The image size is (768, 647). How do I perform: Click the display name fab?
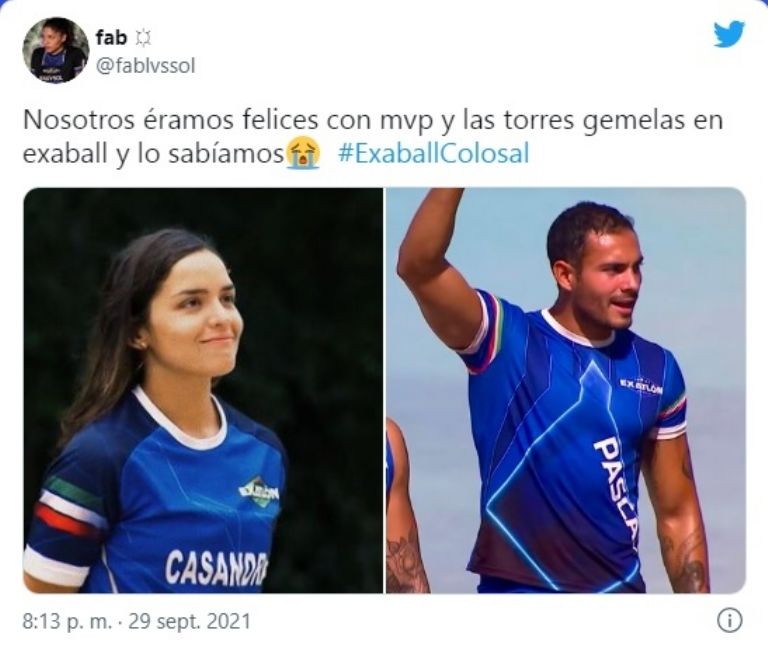click(x=112, y=37)
